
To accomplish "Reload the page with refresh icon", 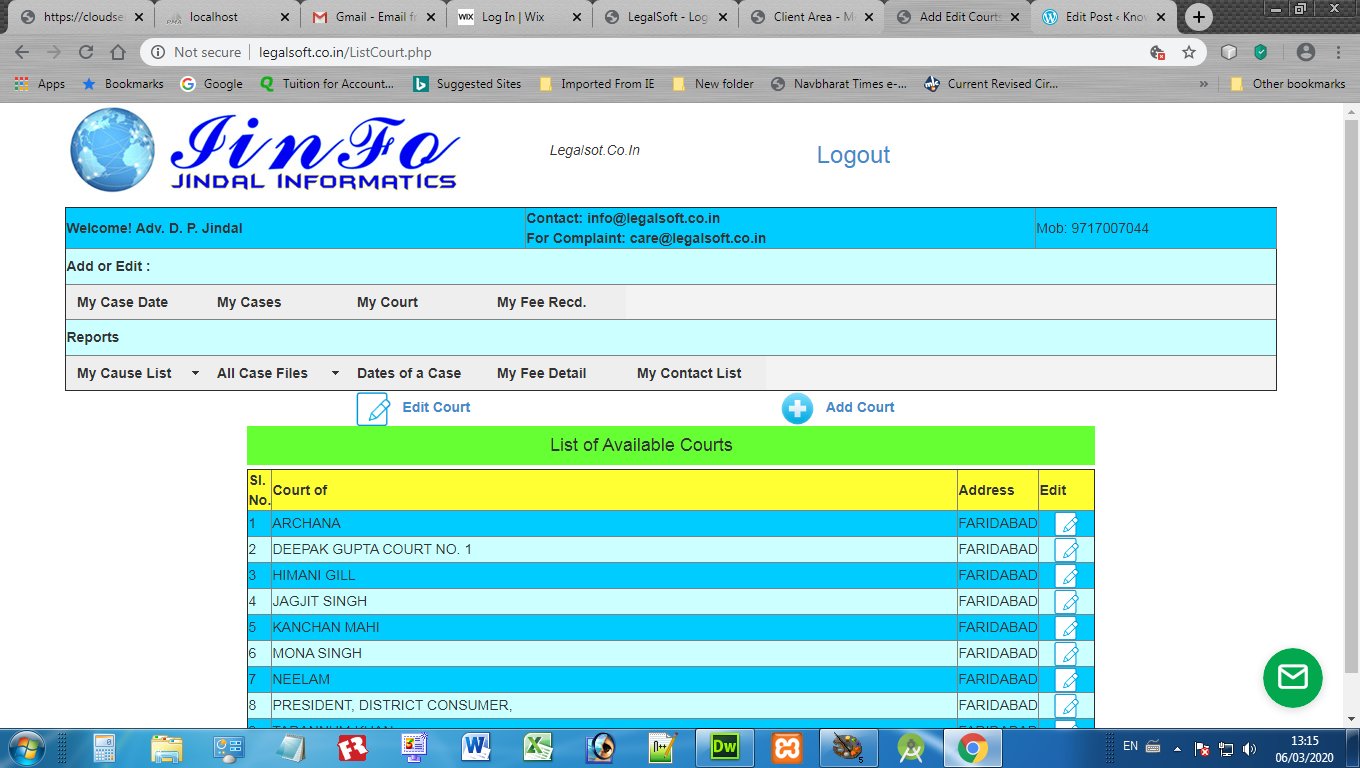I will pyautogui.click(x=86, y=52).
